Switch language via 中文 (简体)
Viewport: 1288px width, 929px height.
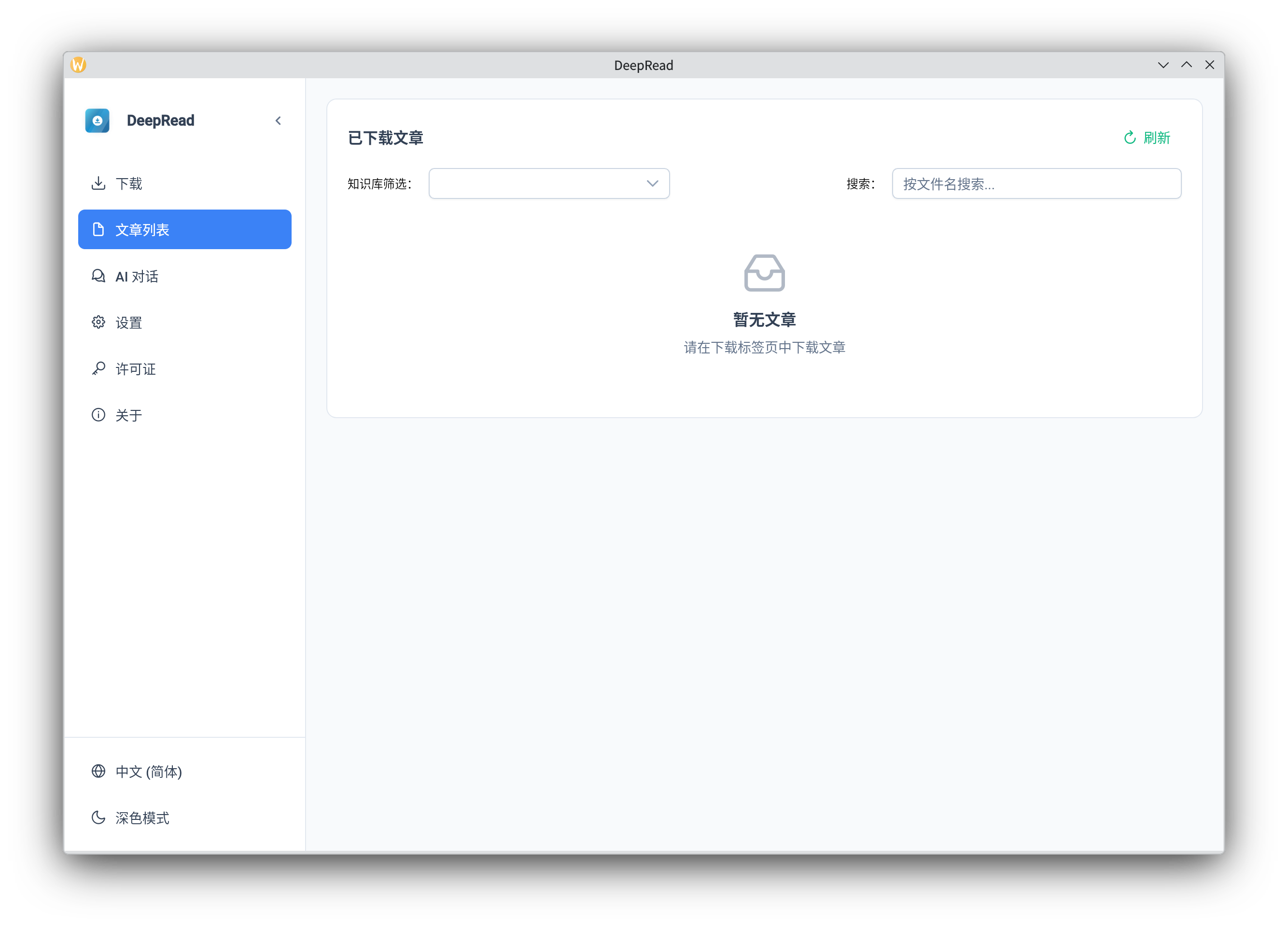(148, 771)
